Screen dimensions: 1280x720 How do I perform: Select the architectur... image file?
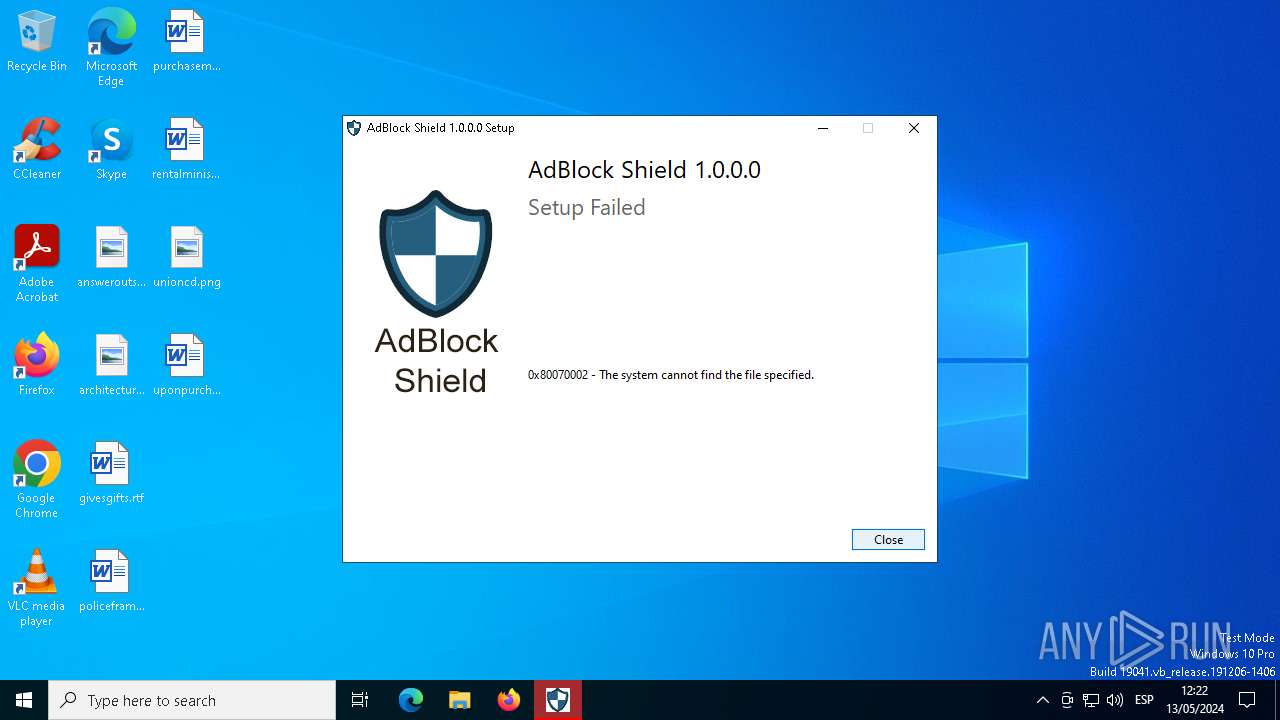(x=111, y=366)
